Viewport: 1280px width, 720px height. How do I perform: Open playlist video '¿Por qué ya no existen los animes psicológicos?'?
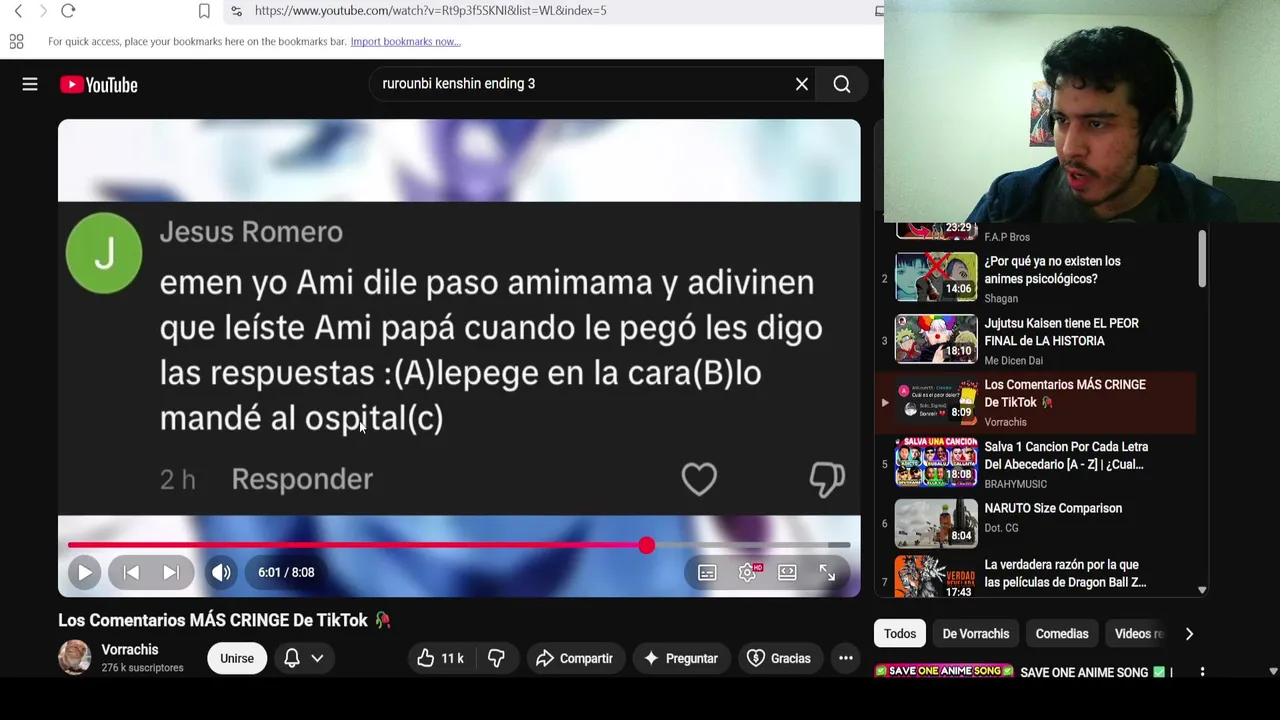point(1052,270)
